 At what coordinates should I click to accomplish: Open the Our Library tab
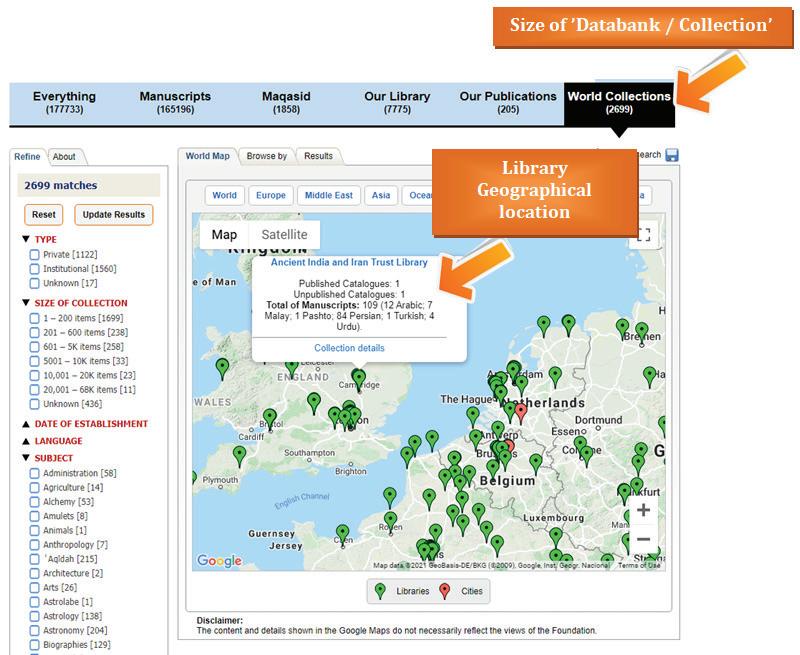coord(397,103)
